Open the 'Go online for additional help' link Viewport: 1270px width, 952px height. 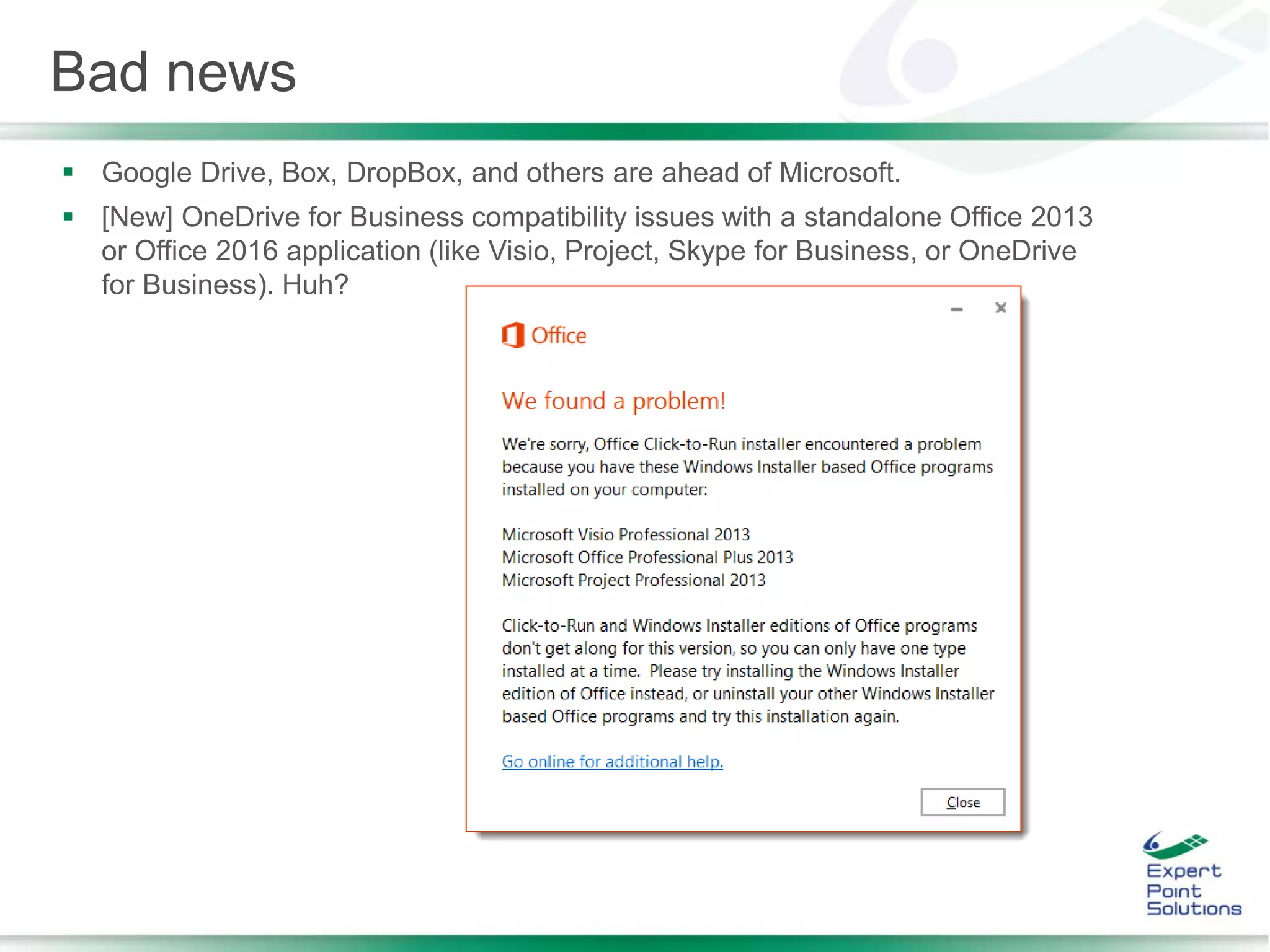click(612, 761)
